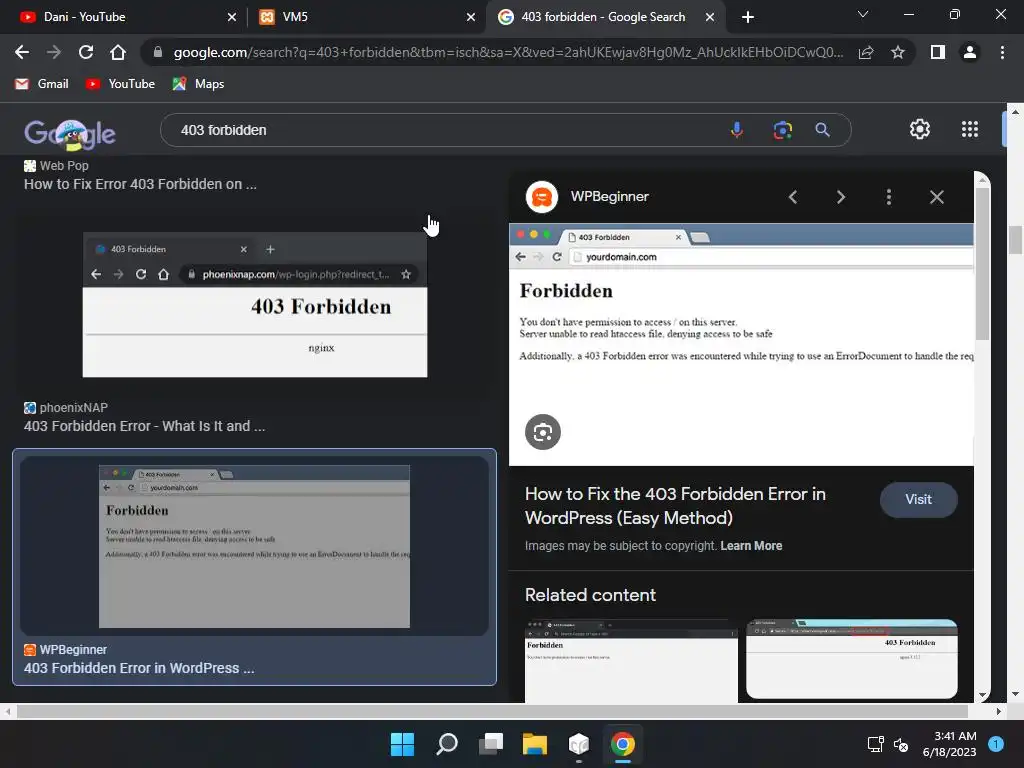Open preview panel three-dot options
The width and height of the screenshot is (1024, 768).
click(x=889, y=197)
